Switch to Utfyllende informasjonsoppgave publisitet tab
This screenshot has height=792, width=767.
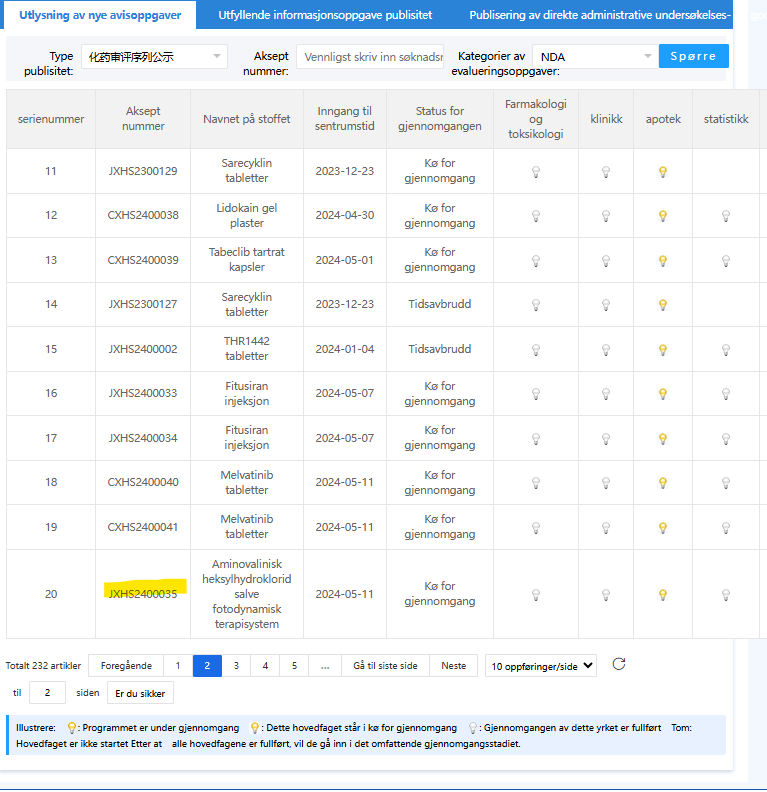coord(326,15)
